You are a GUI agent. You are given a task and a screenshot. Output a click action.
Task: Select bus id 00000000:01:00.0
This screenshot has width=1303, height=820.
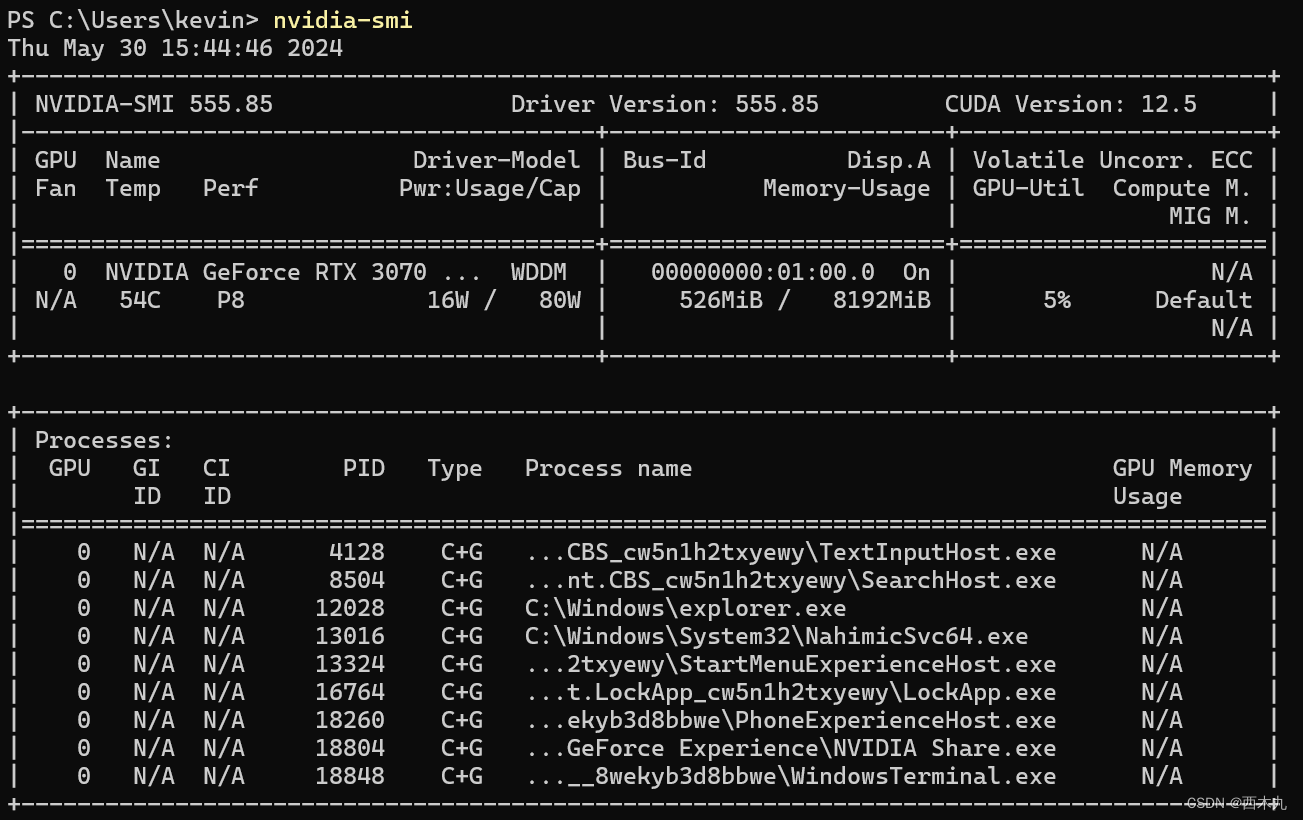762,272
